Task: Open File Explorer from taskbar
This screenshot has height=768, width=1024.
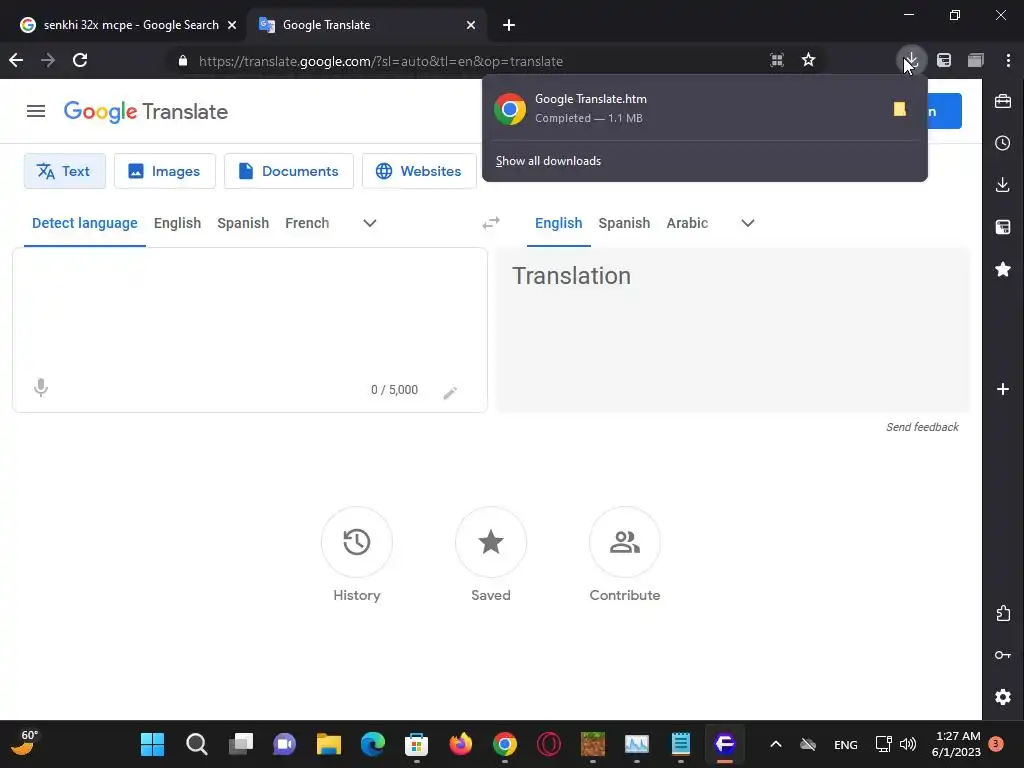Action: [328, 744]
